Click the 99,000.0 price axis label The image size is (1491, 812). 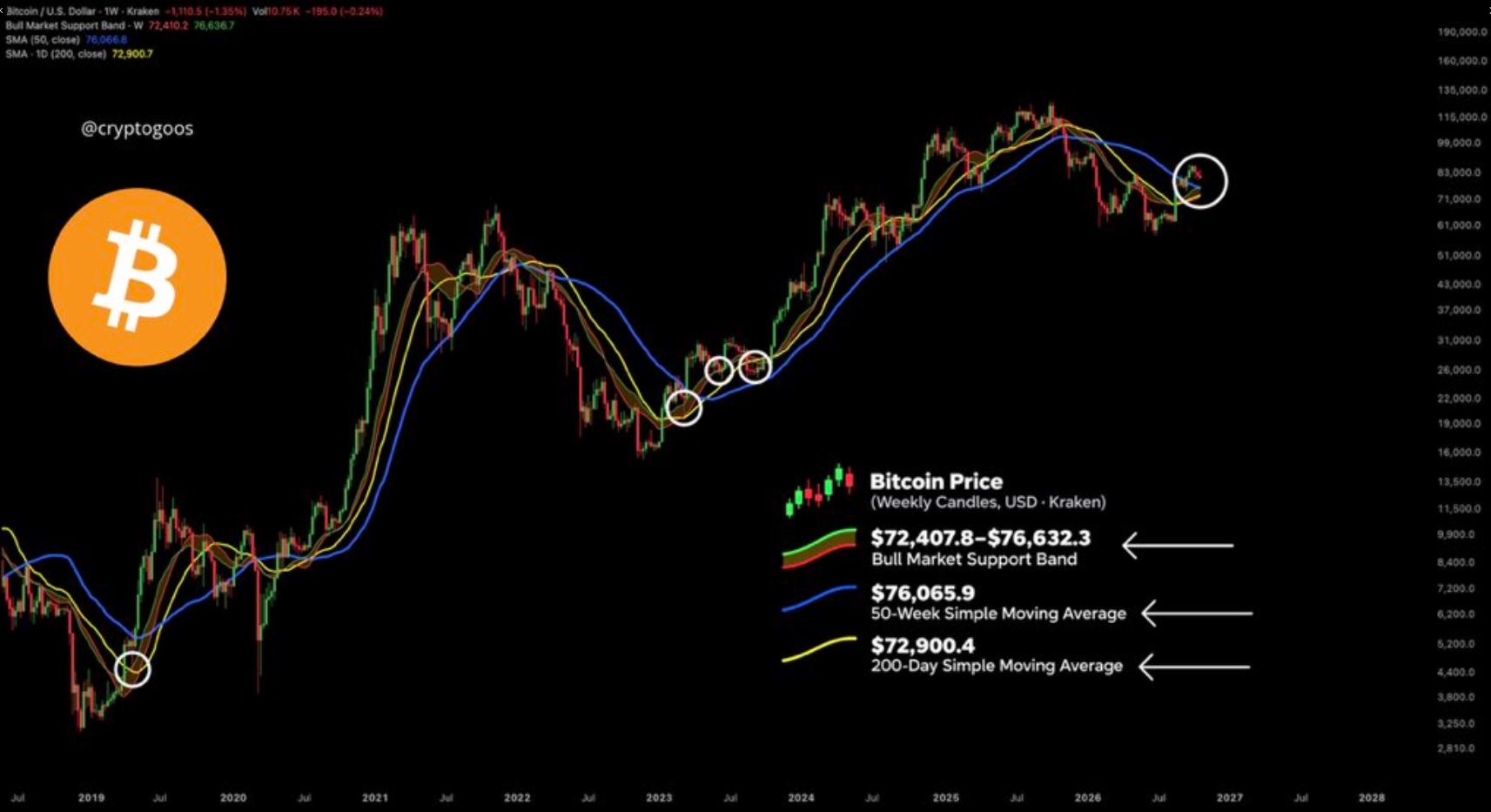tap(1460, 143)
